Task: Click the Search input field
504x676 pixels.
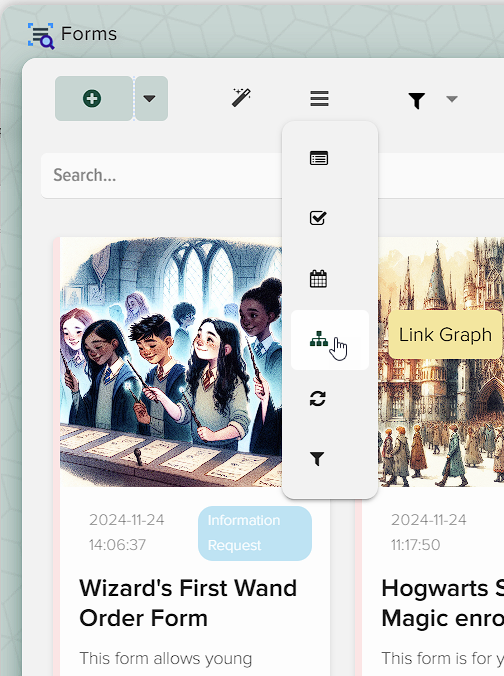Action: (x=162, y=175)
